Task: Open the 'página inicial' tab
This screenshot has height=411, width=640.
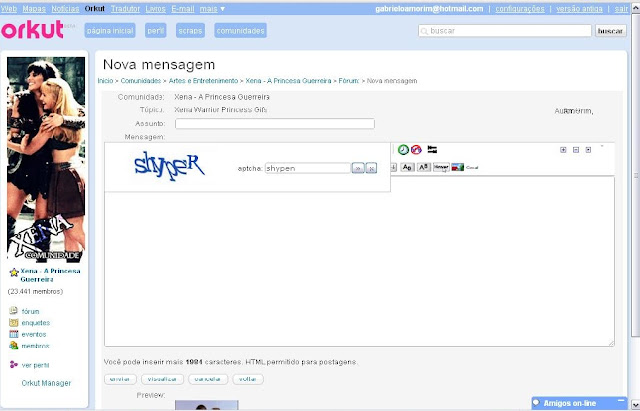Action: coord(110,31)
